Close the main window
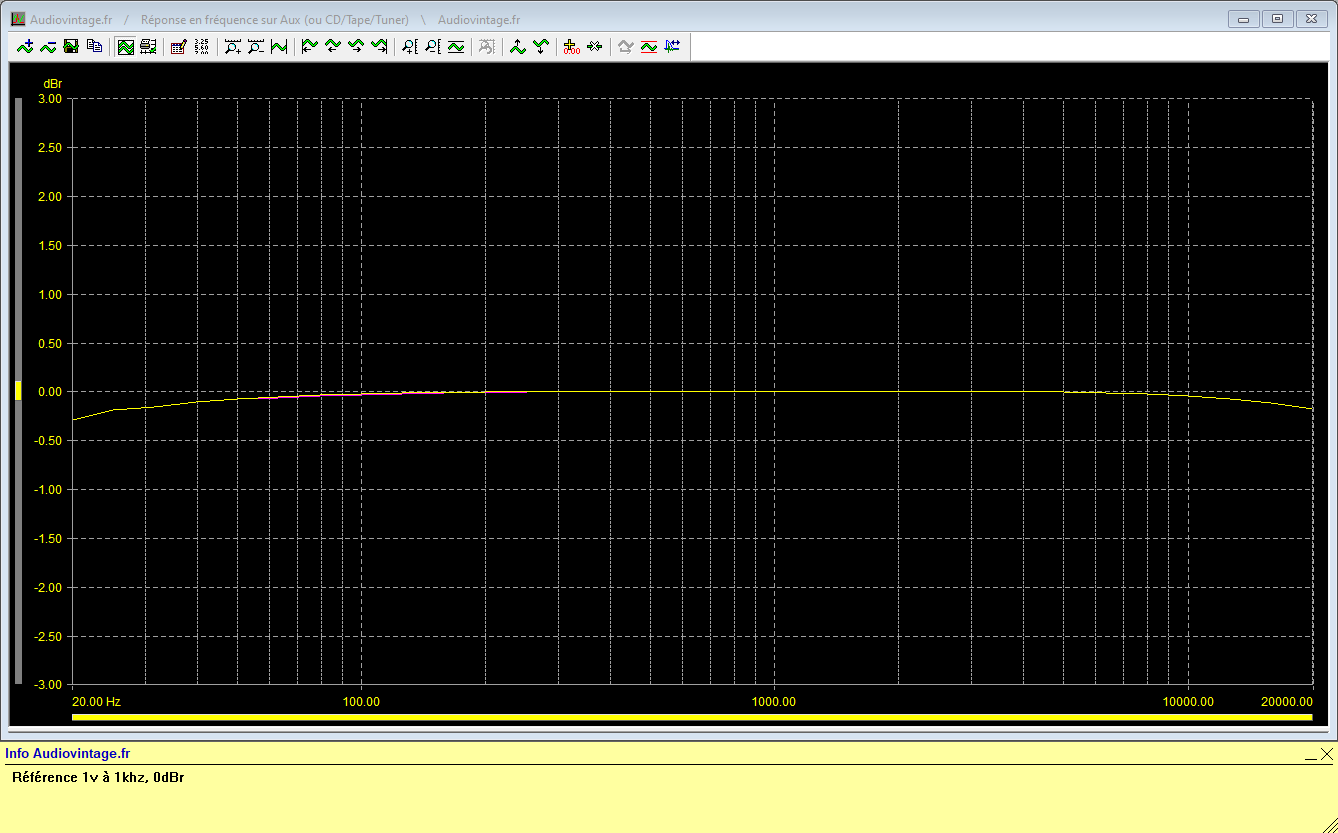Image resolution: width=1338 pixels, height=833 pixels. tap(1310, 19)
